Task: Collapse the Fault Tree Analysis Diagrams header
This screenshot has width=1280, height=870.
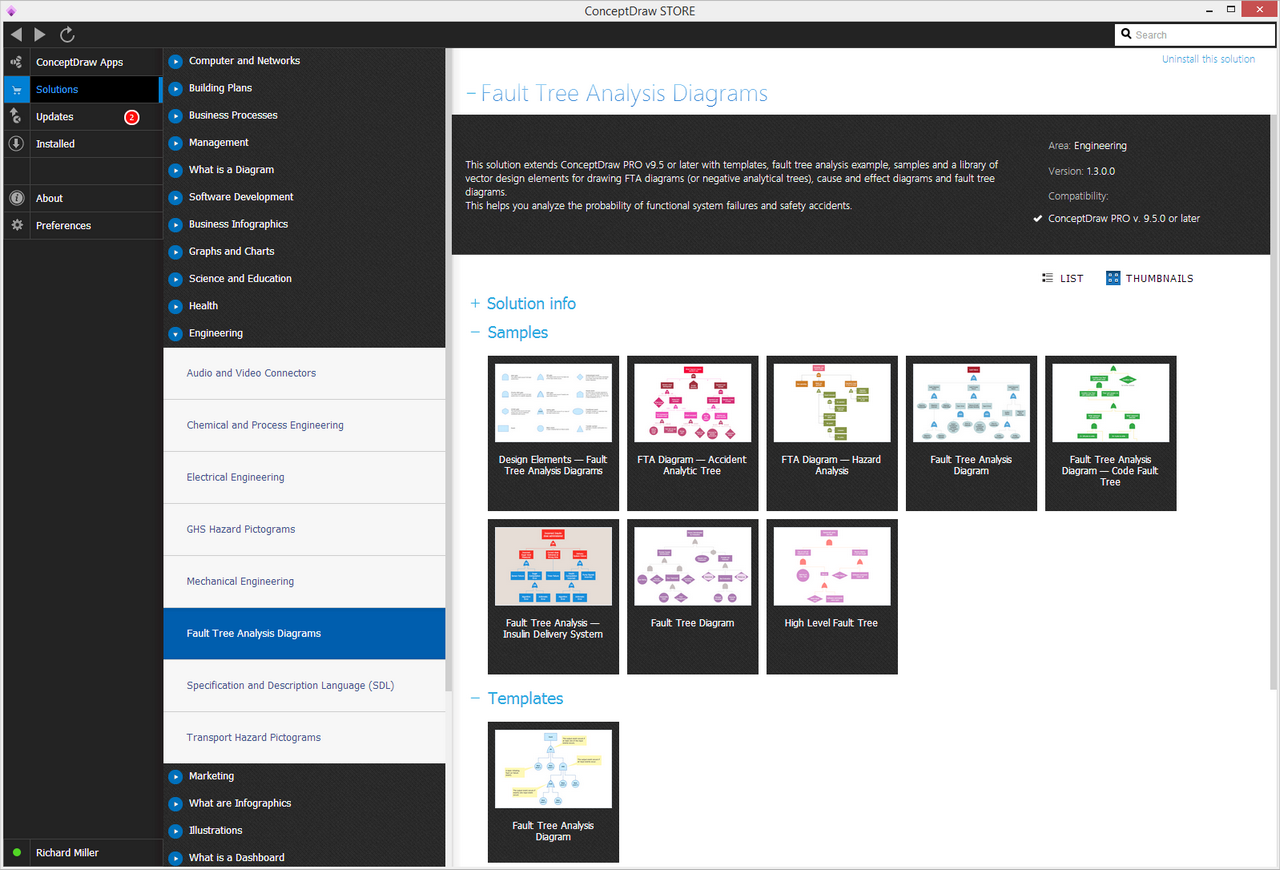Action: (471, 94)
